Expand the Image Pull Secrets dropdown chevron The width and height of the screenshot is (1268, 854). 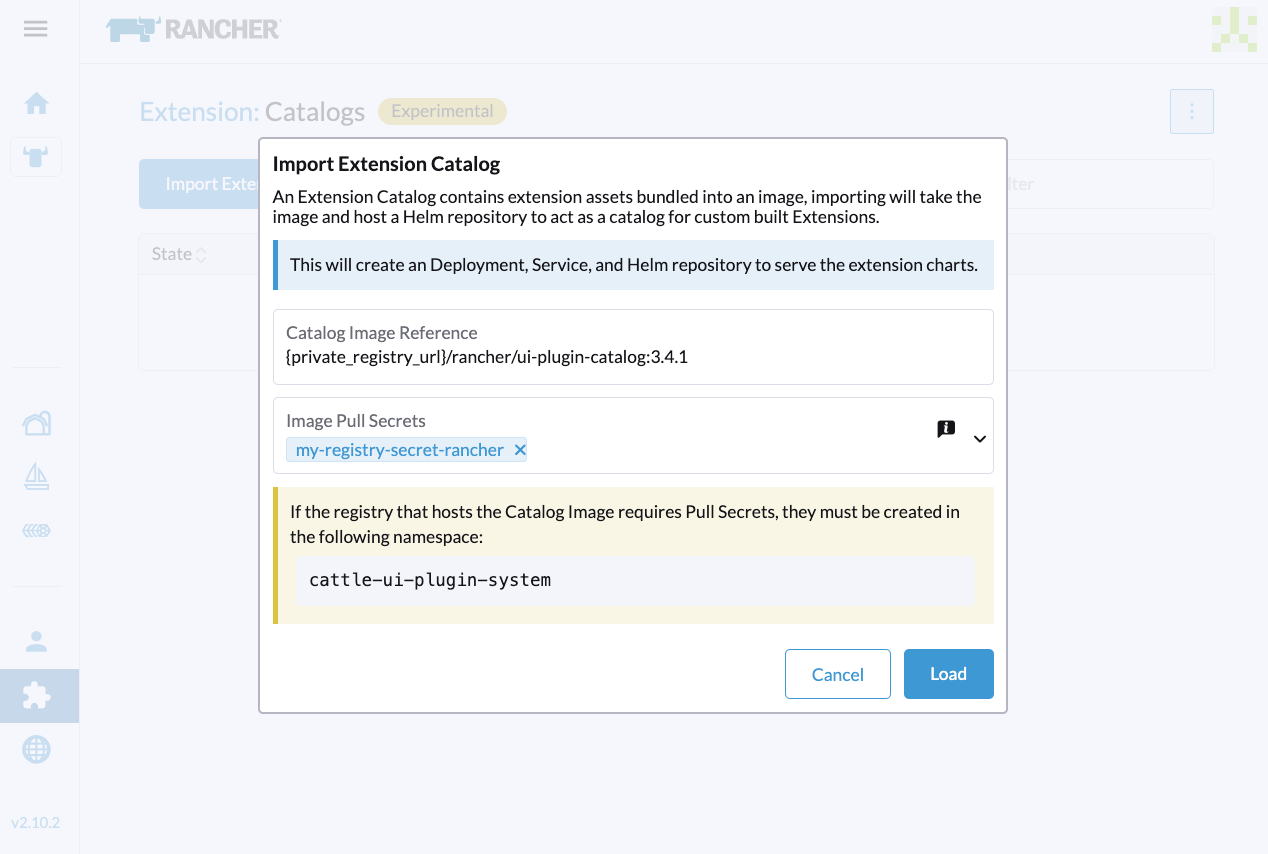click(979, 439)
